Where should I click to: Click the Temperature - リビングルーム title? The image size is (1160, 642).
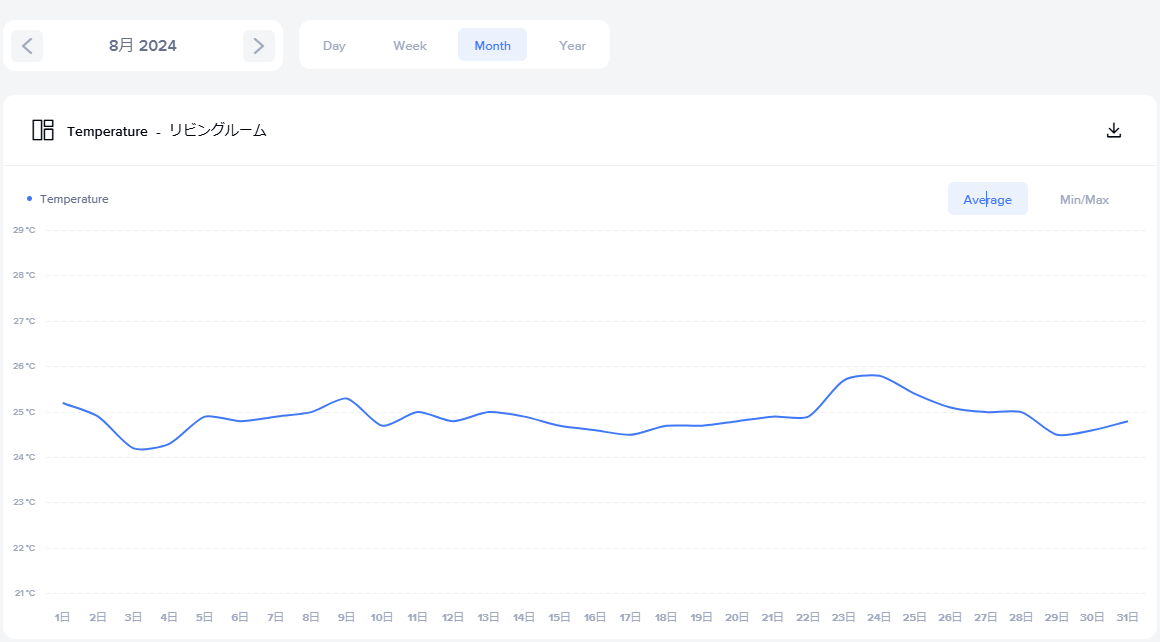(167, 131)
